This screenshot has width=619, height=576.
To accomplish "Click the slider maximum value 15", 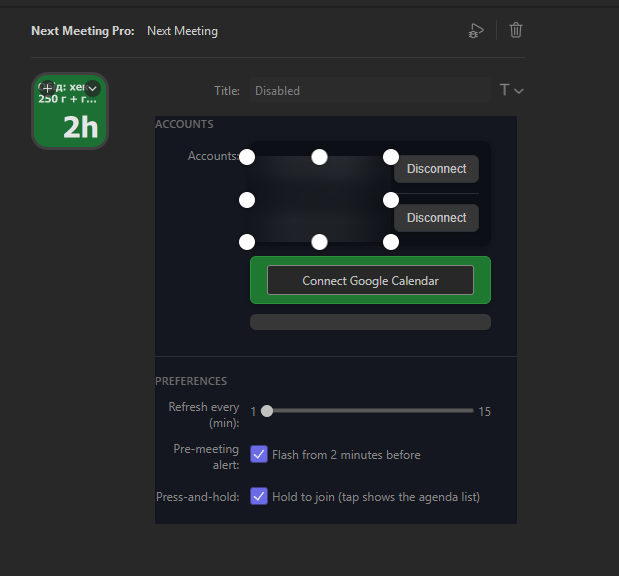I will click(x=484, y=412).
